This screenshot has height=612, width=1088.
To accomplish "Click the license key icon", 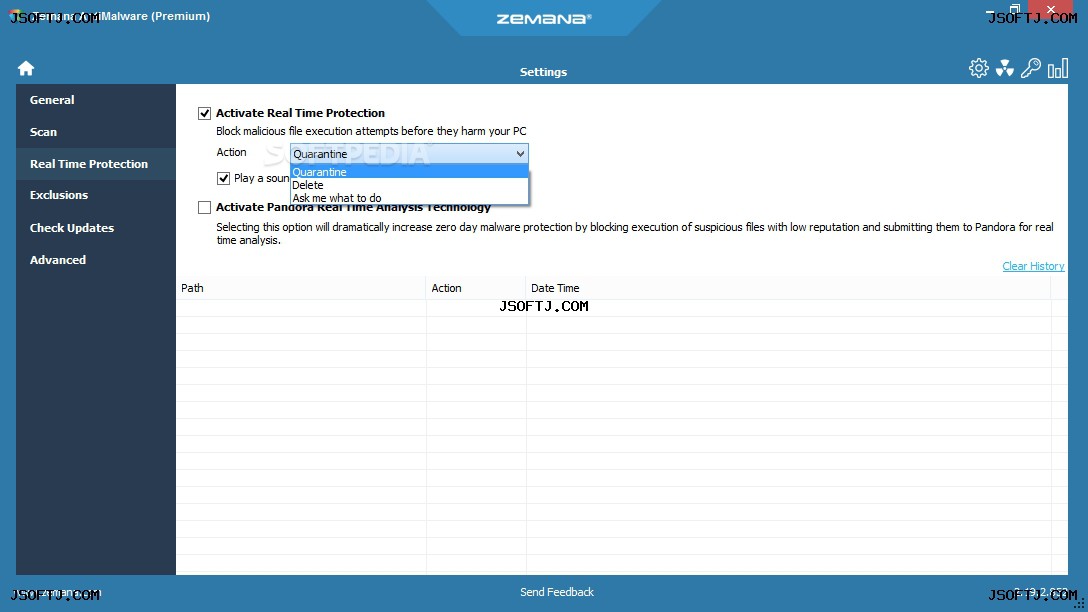I will (1030, 68).
